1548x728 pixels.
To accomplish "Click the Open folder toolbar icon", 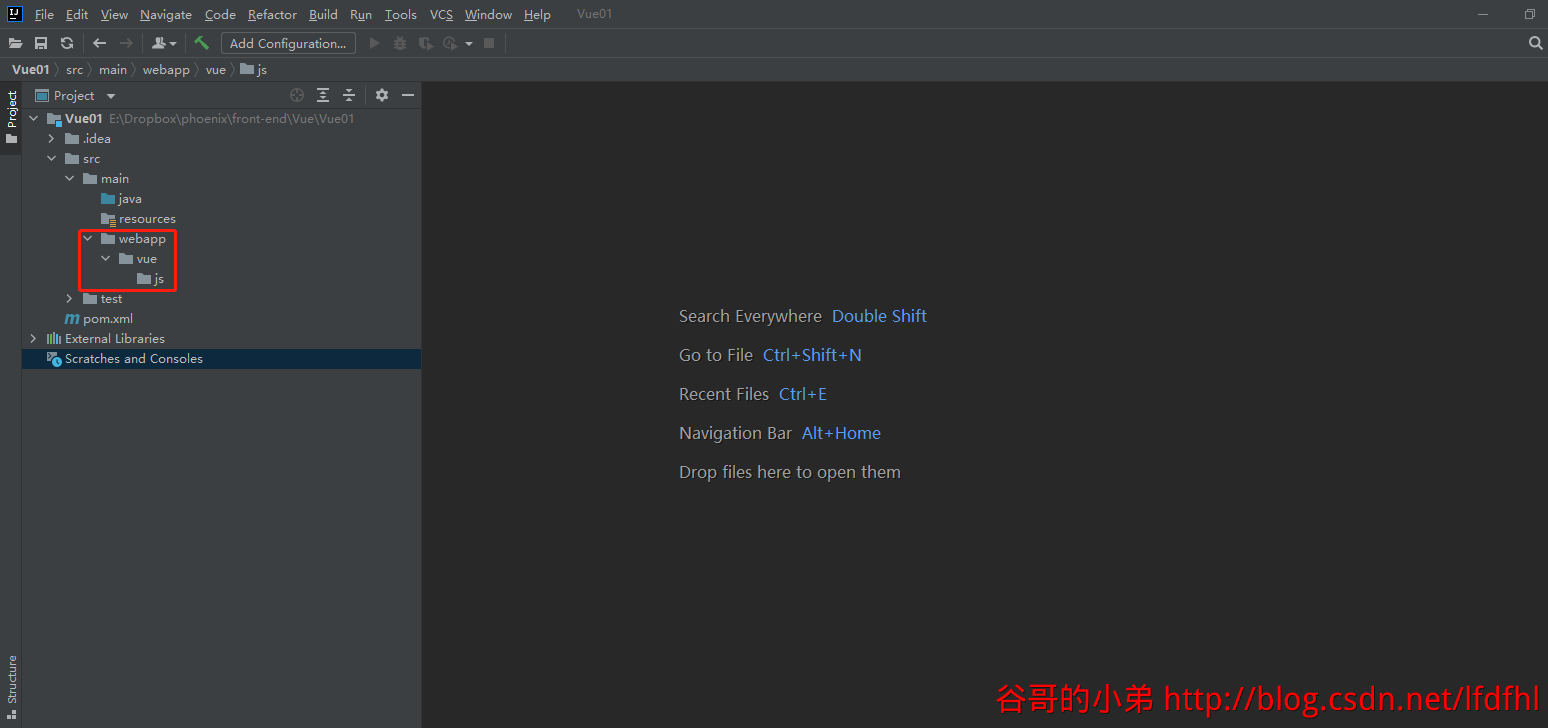I will (x=15, y=43).
